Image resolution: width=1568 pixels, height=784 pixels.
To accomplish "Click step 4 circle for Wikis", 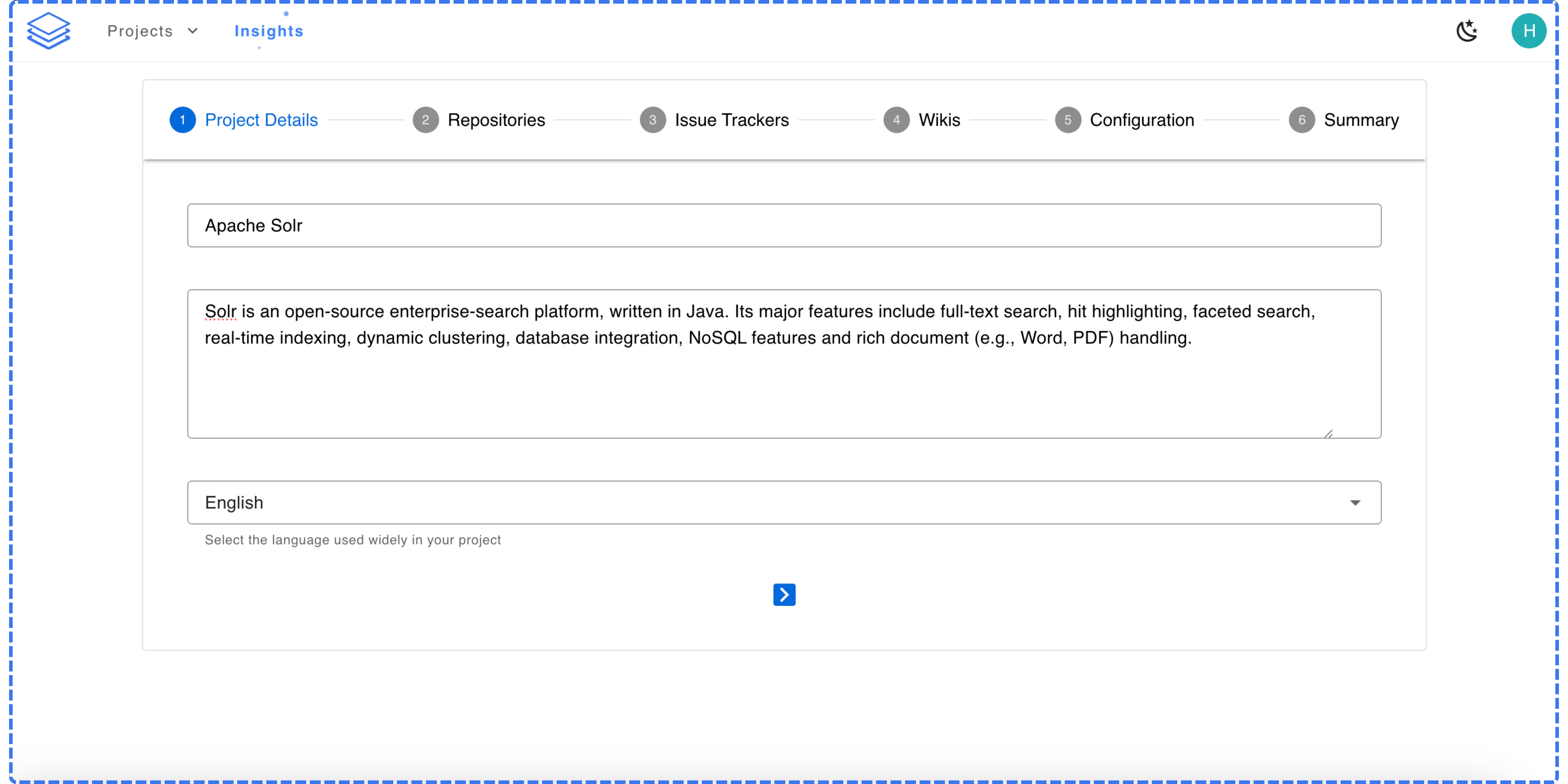I will [896, 120].
